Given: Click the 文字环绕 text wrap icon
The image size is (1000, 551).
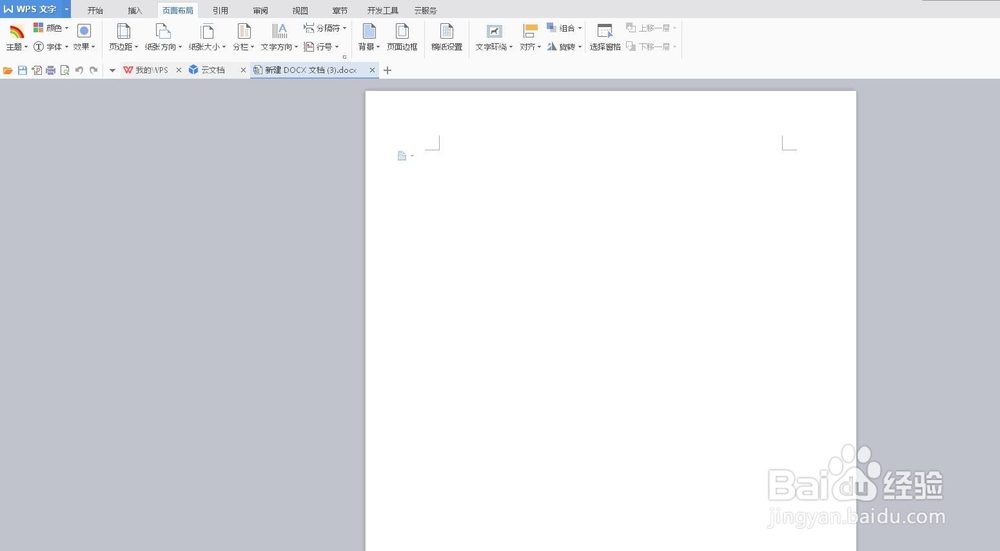Looking at the screenshot, I should (494, 31).
